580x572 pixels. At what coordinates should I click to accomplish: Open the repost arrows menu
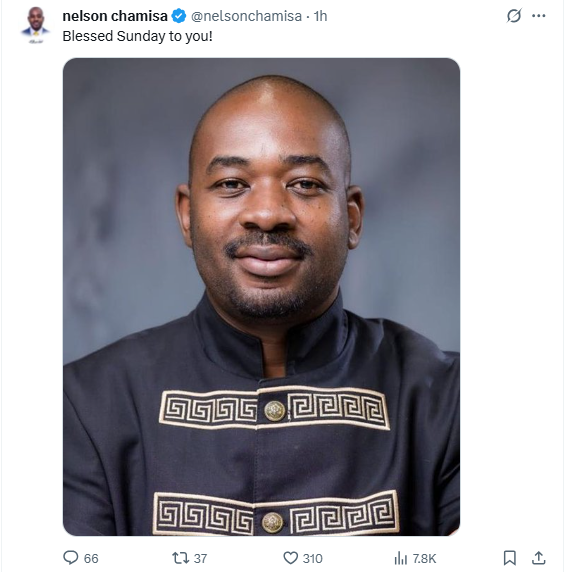[x=180, y=558]
